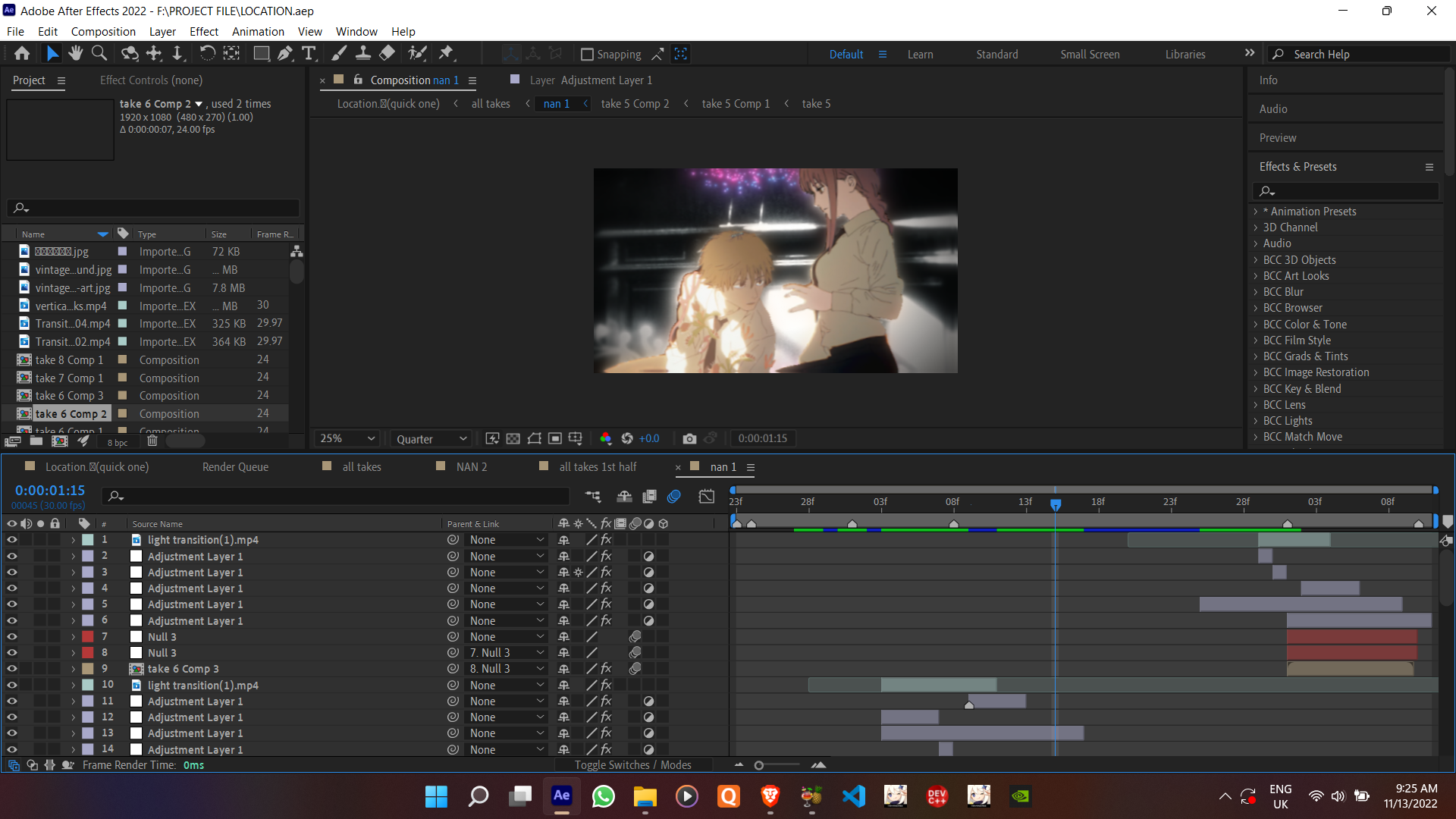This screenshot has height=819, width=1456.
Task: Select the Clone Stamp tool
Action: point(363,54)
